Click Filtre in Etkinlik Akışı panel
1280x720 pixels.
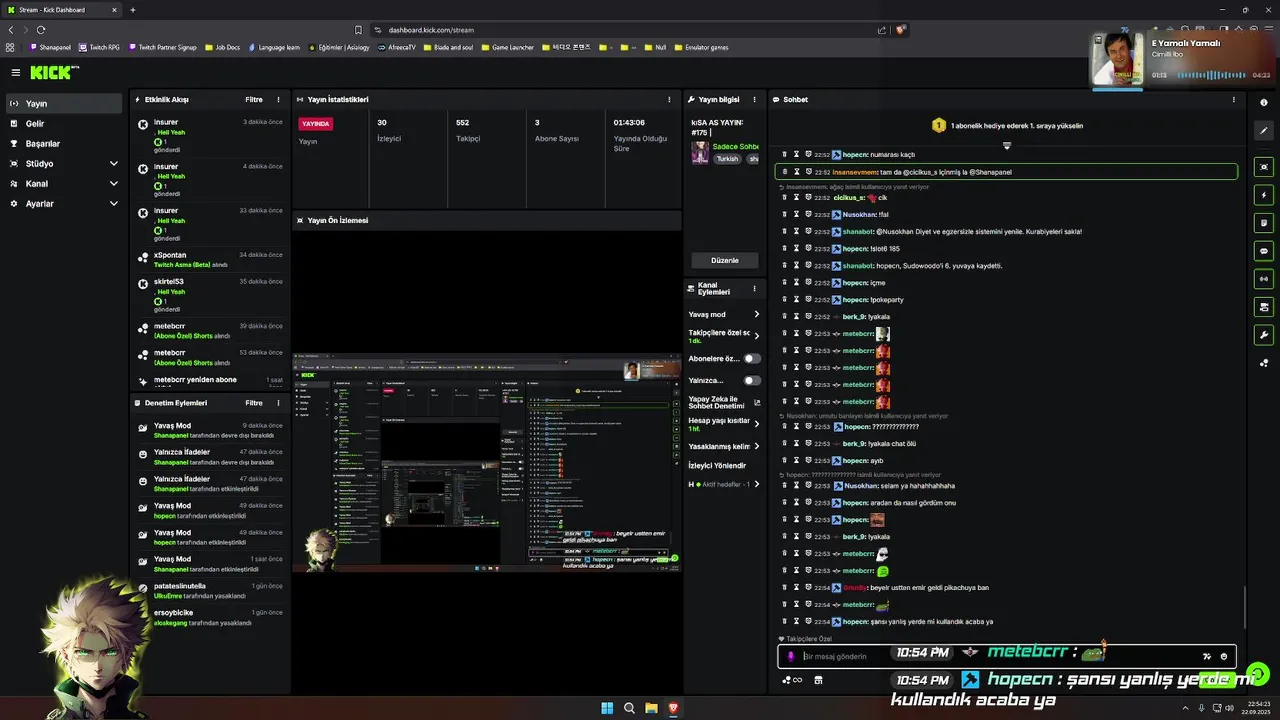coord(254,100)
